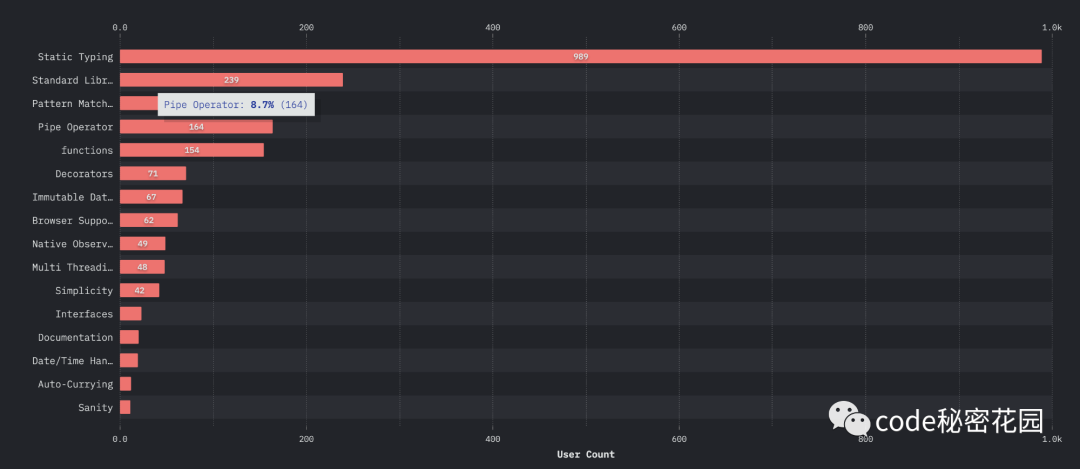Click the "User Count" axis title
This screenshot has width=1080, height=469.
coord(585,455)
